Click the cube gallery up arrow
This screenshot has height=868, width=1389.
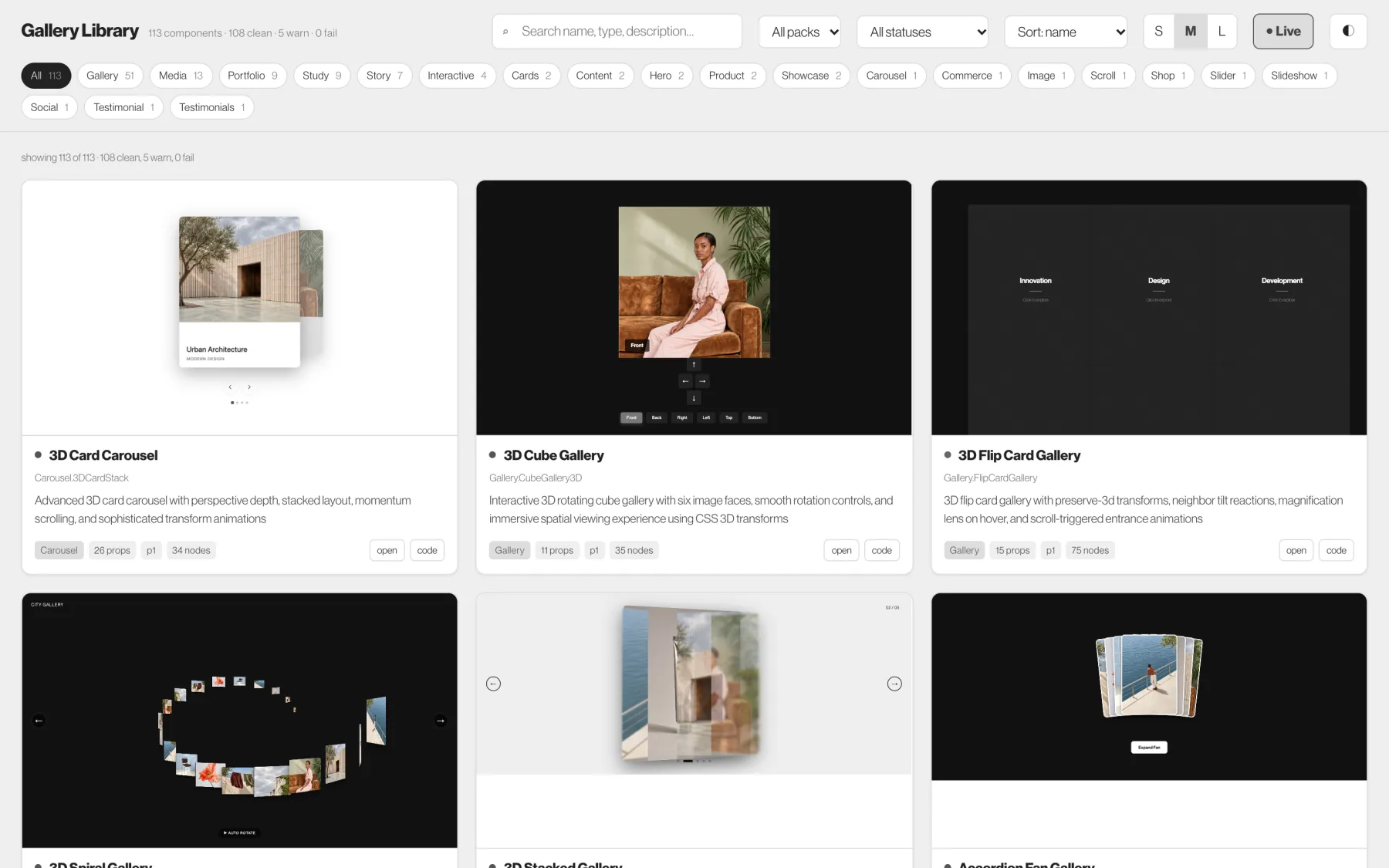pos(694,364)
